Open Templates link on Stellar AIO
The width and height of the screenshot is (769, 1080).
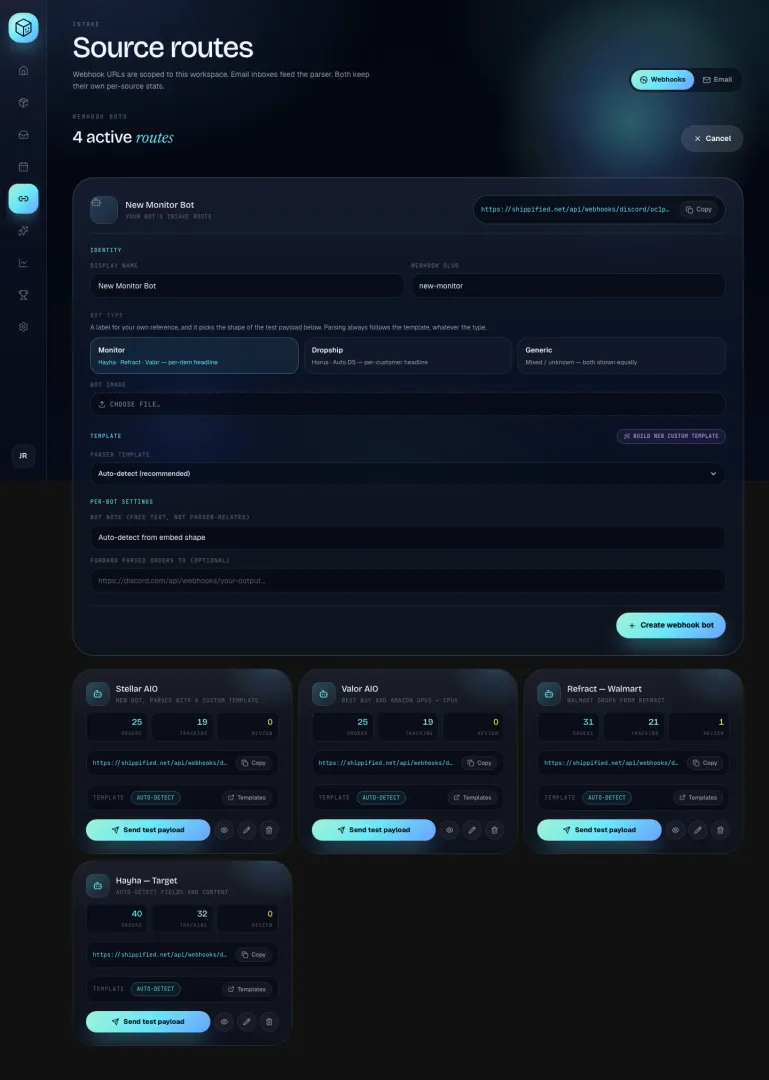pyautogui.click(x=247, y=798)
